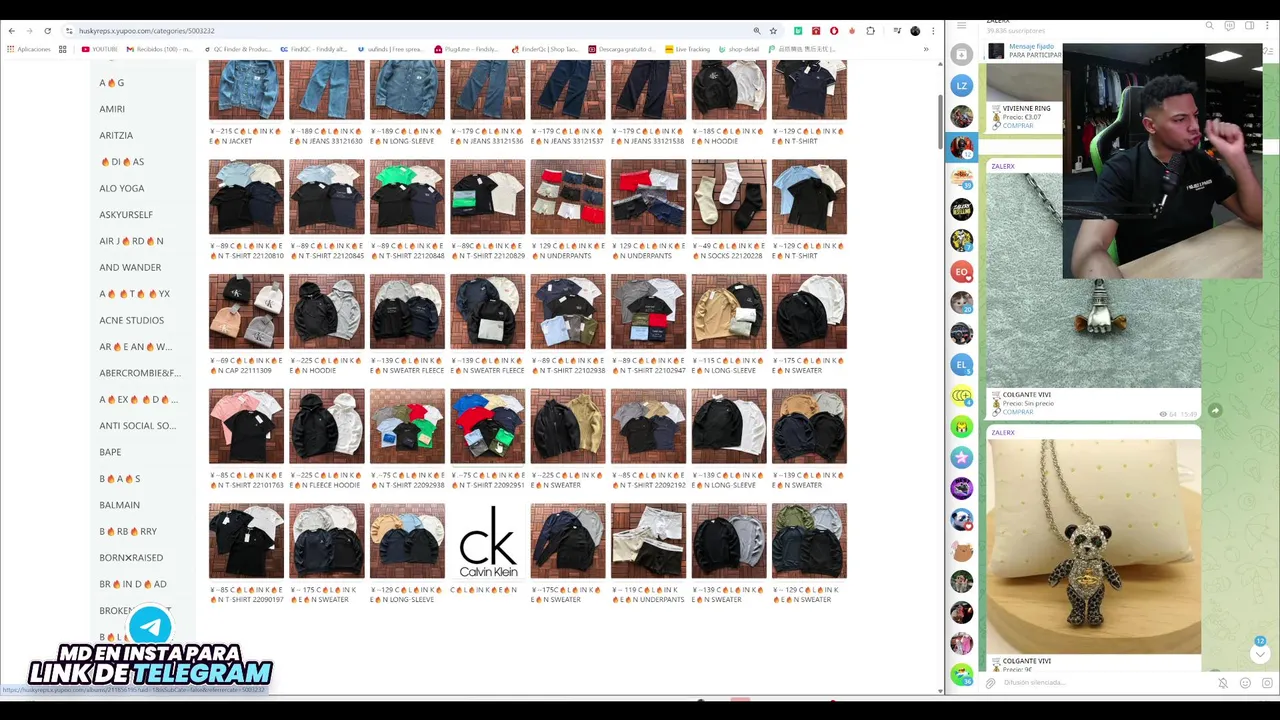Open the panda pendant photo in Telegram

[1094, 546]
